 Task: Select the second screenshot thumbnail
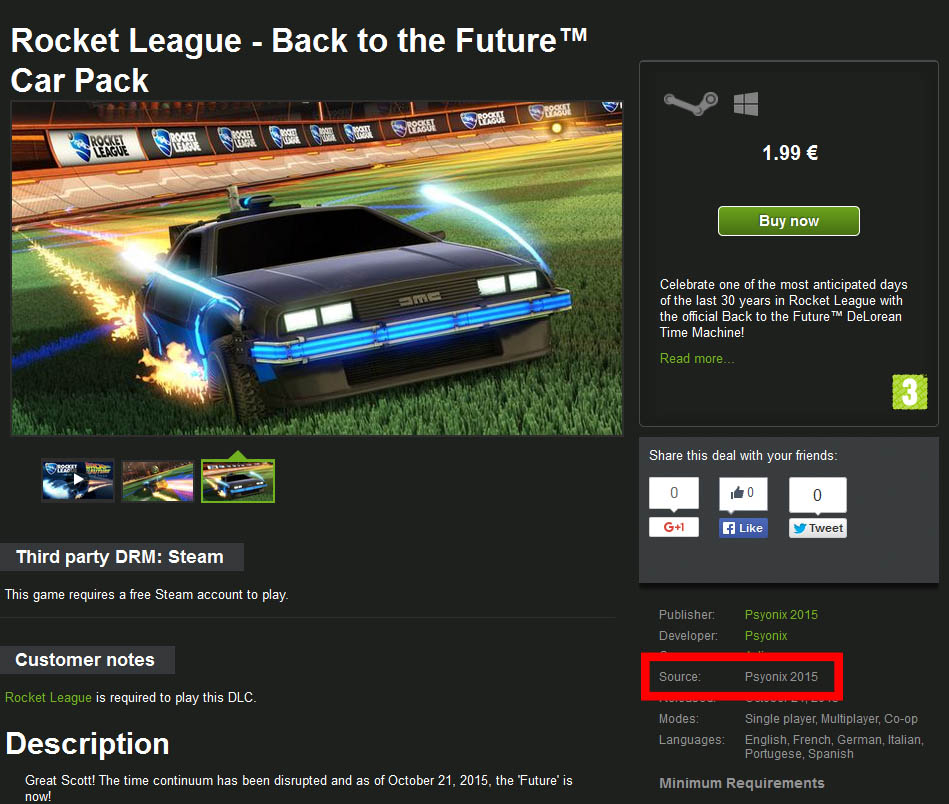pyautogui.click(x=157, y=481)
